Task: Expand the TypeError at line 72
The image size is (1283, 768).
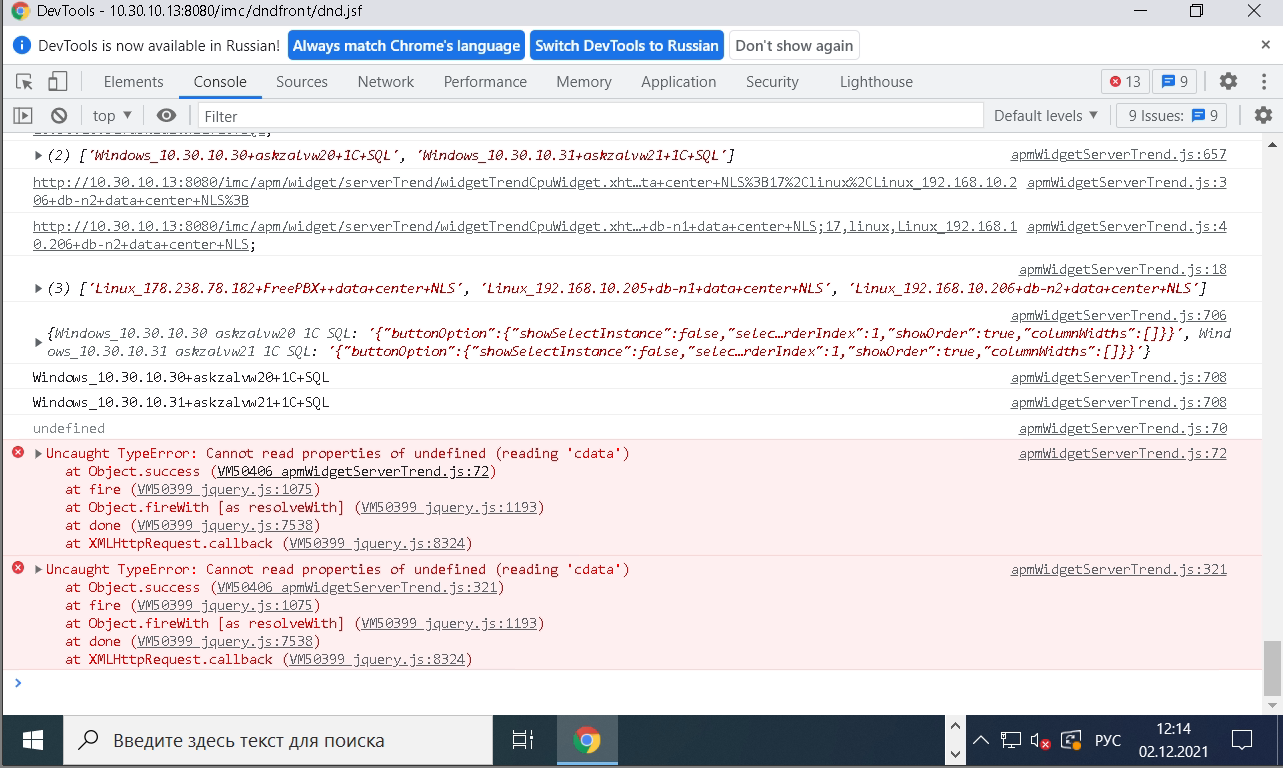Action: pos(38,454)
